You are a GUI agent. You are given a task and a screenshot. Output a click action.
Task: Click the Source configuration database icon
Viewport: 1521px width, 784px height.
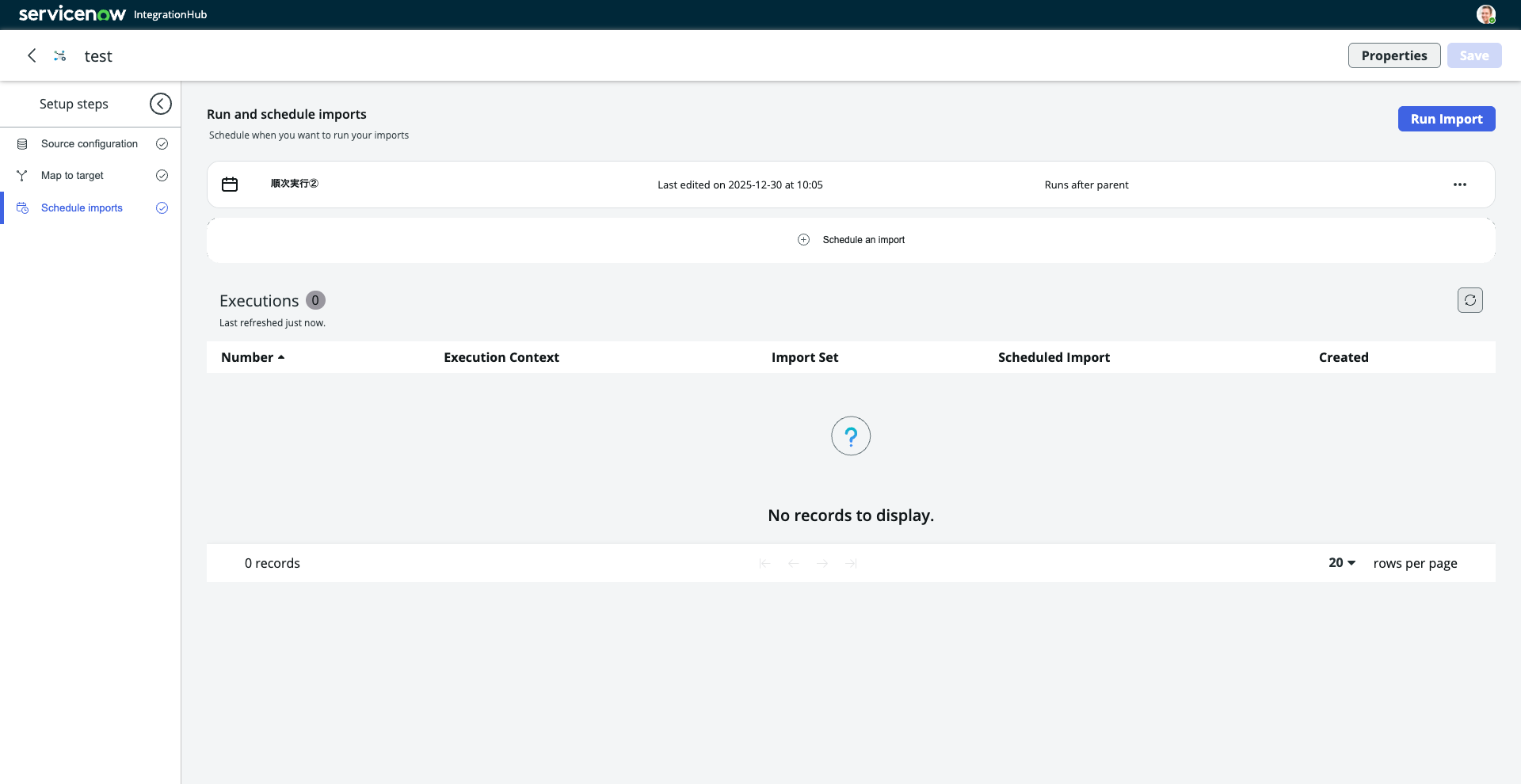[x=22, y=144]
